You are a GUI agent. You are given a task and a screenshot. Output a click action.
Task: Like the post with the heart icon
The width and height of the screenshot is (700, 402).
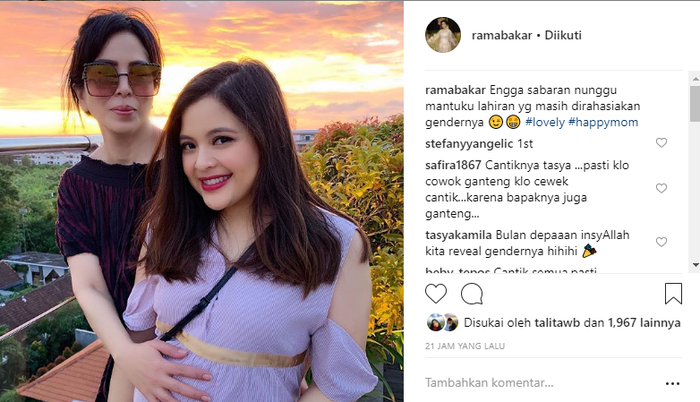(436, 294)
